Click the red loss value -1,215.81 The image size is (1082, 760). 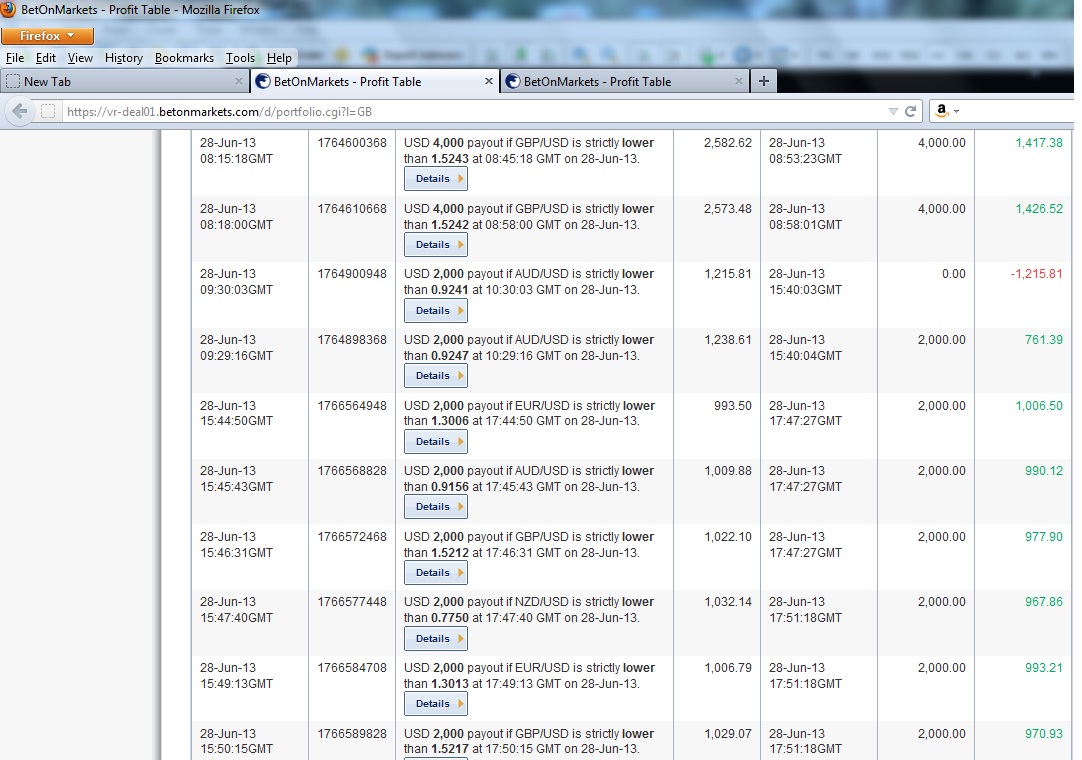(x=1036, y=274)
